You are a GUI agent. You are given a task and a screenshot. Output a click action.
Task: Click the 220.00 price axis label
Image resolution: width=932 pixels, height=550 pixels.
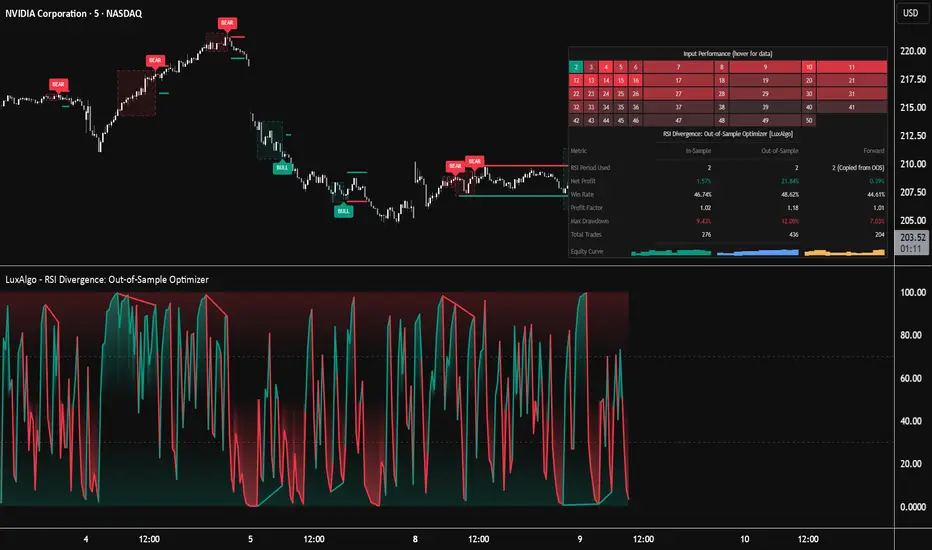click(913, 51)
